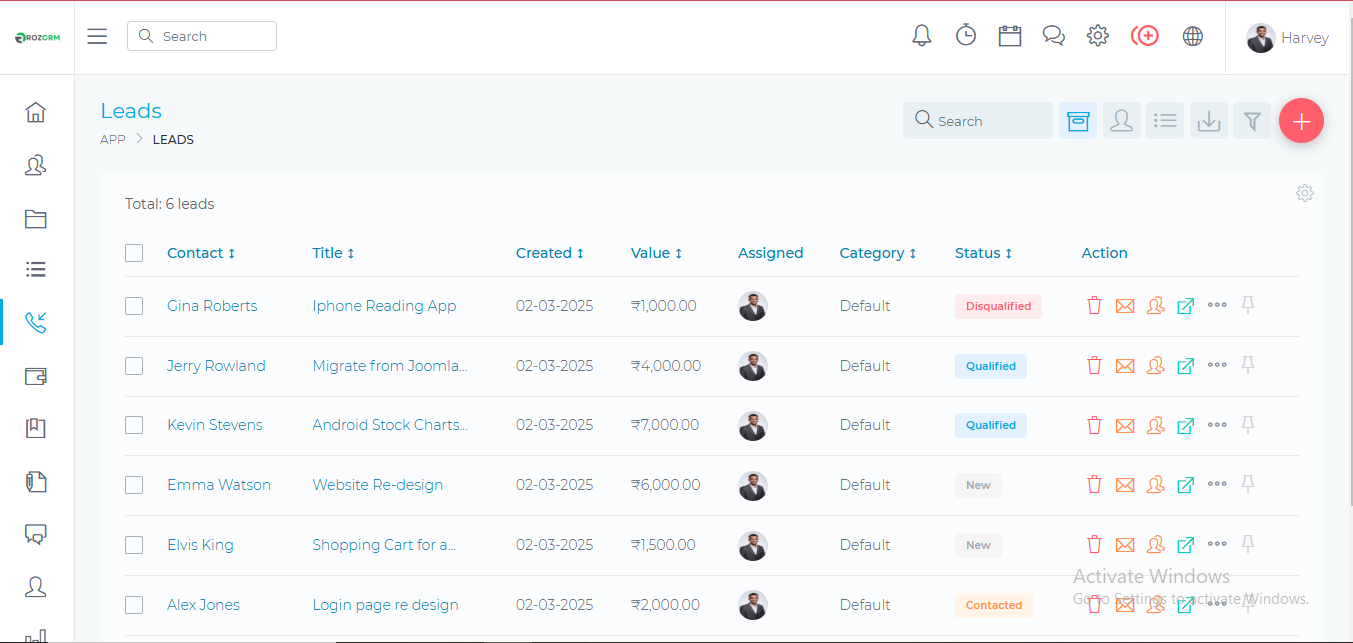Pin the Kevin Stevens lead

click(1247, 425)
